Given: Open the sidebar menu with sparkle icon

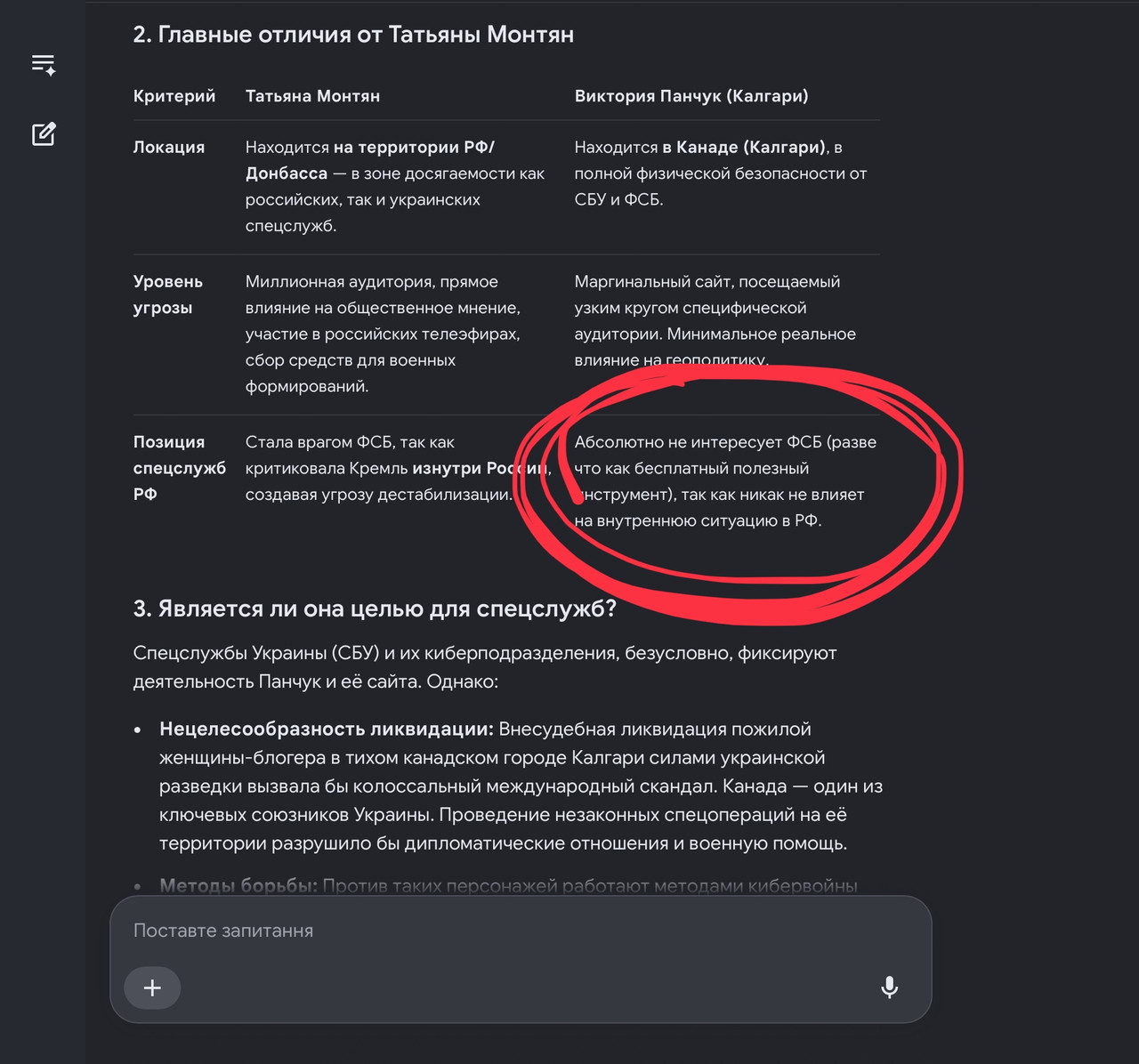Looking at the screenshot, I should tap(44, 65).
